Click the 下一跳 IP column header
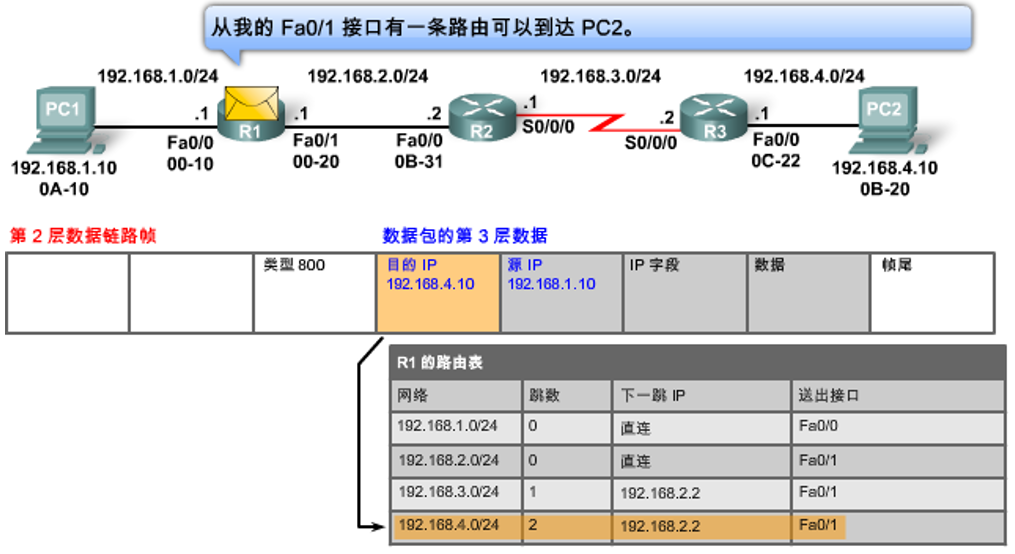 [702, 395]
